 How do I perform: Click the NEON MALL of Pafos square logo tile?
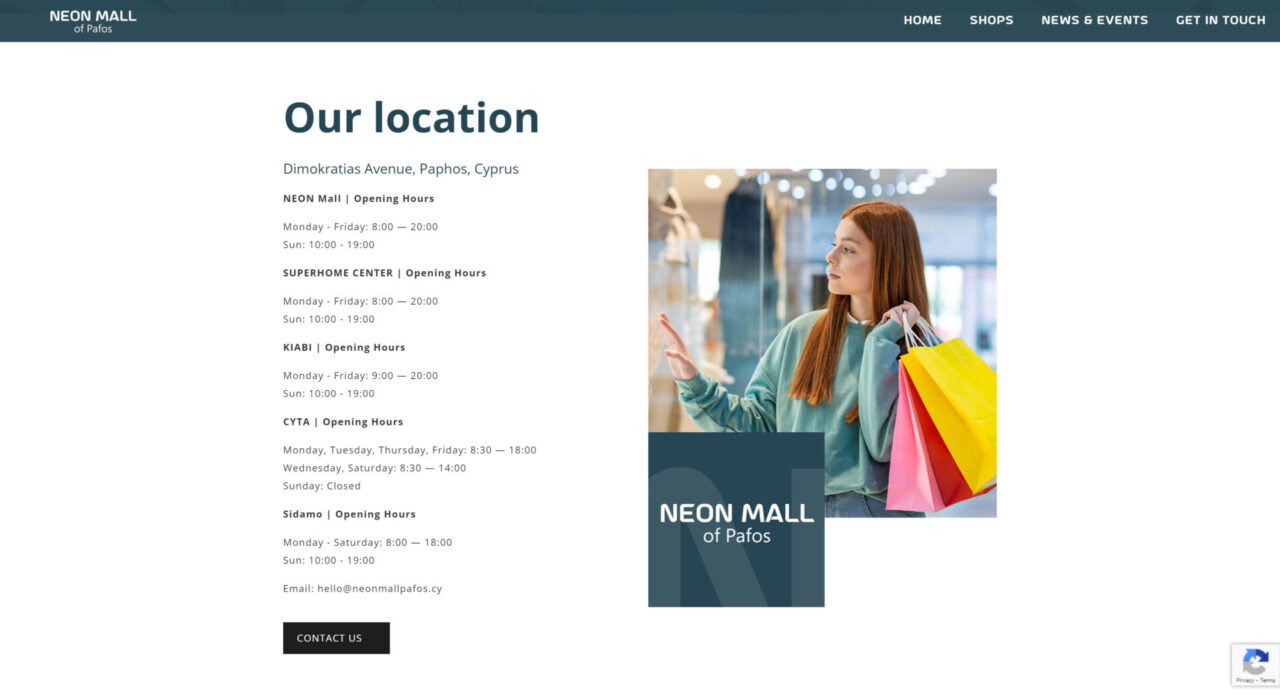pyautogui.click(x=736, y=519)
